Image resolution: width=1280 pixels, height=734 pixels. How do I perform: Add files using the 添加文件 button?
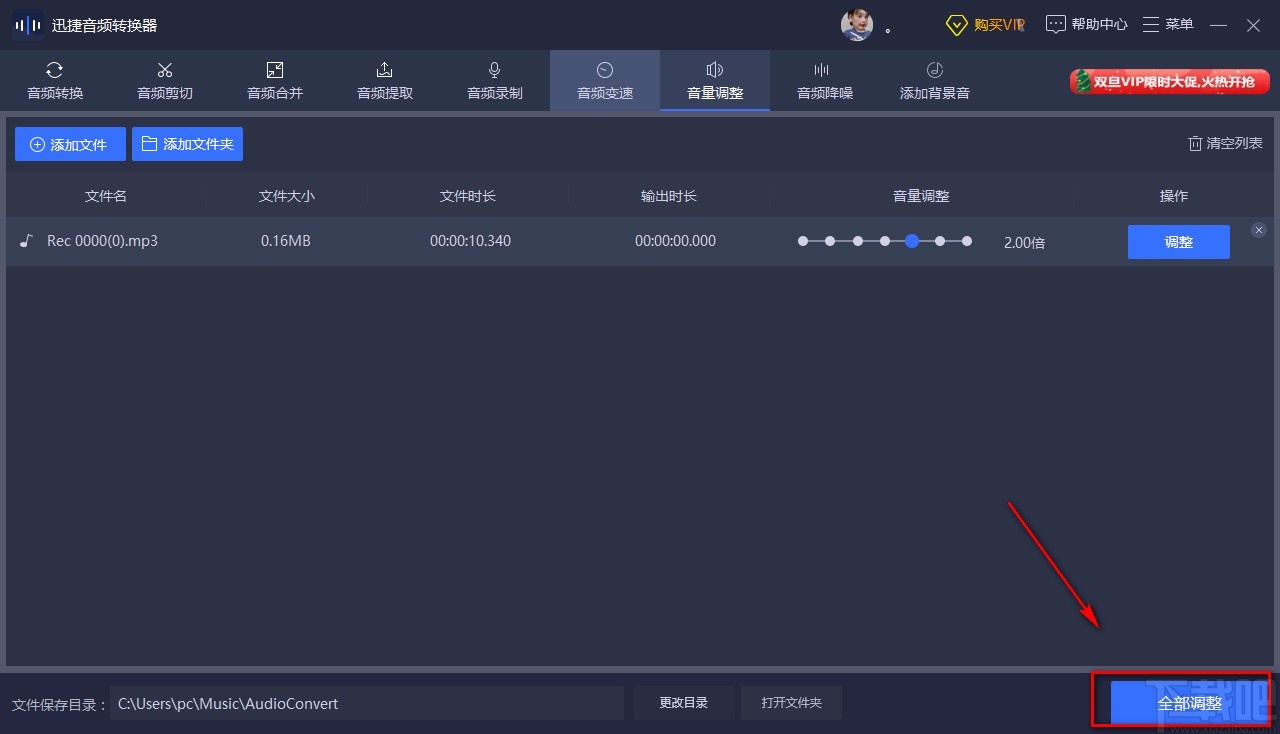click(69, 143)
